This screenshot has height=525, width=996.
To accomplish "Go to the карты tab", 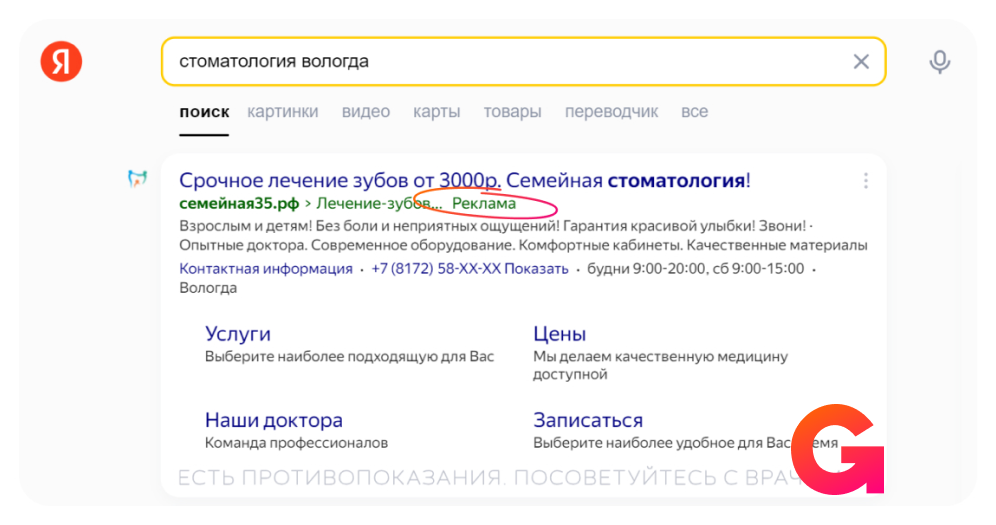I will [437, 112].
